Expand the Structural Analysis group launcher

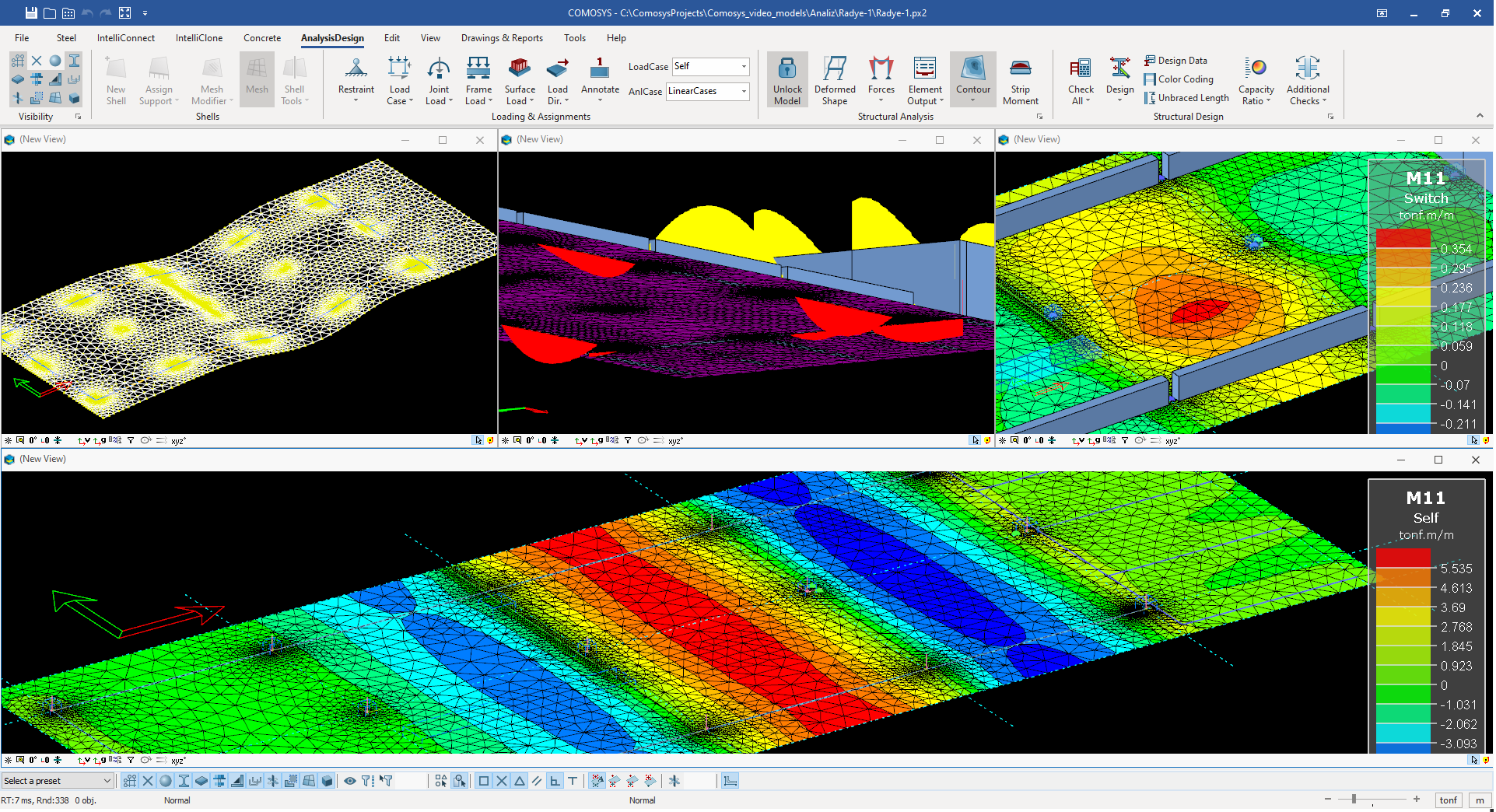[x=1039, y=117]
